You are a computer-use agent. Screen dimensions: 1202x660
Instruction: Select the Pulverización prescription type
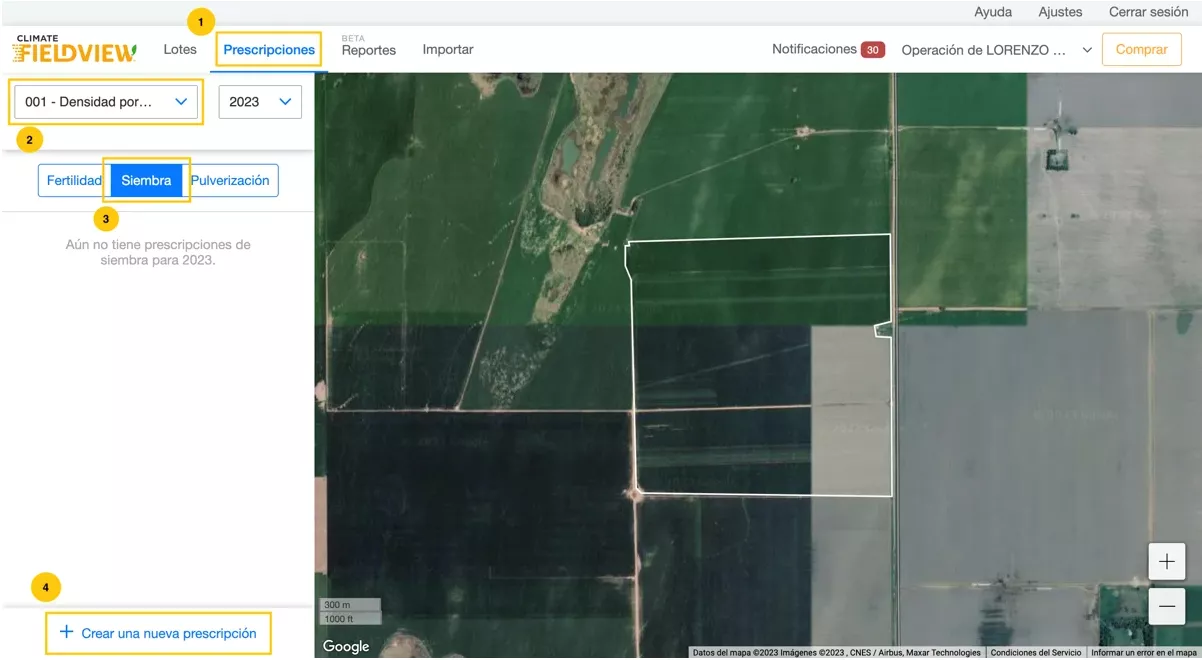[231, 181]
